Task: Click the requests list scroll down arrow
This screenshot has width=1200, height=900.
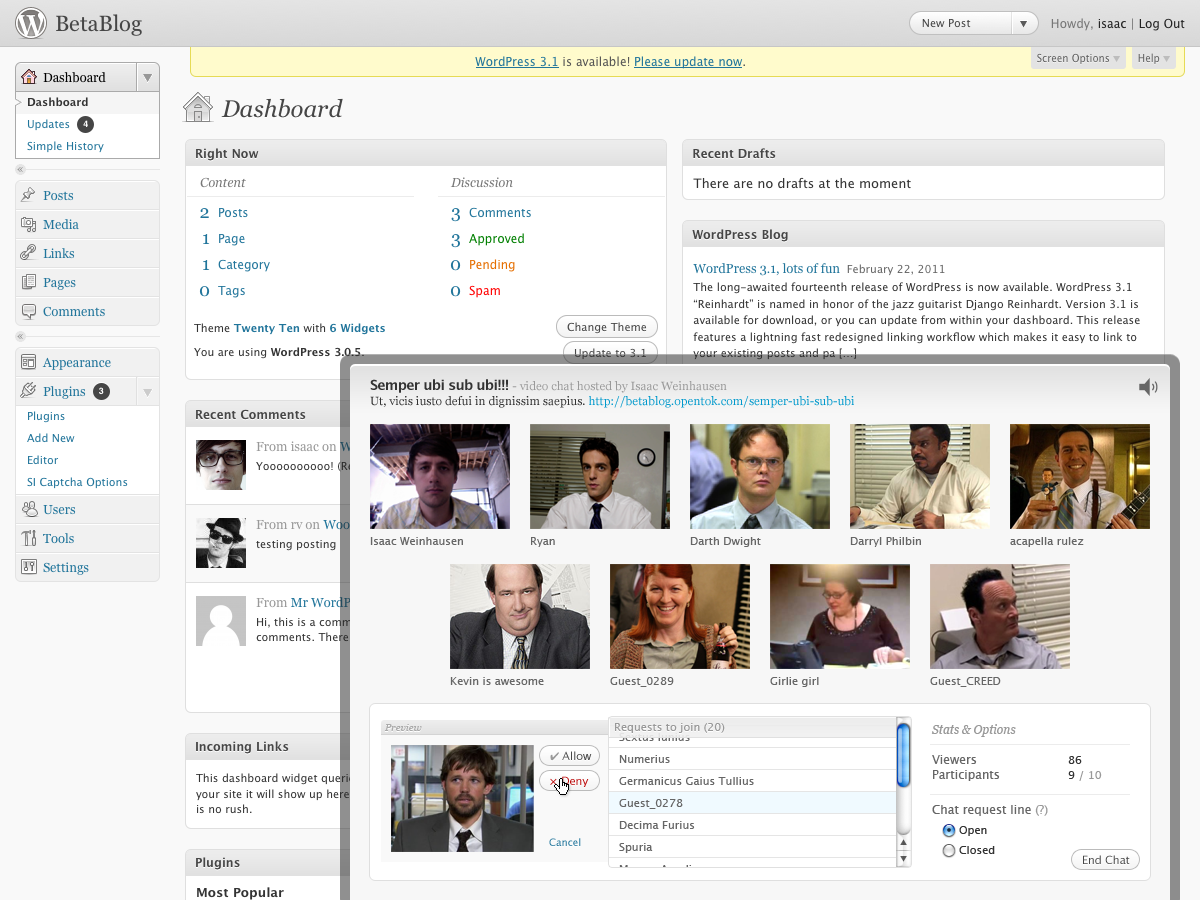Action: coord(904,859)
